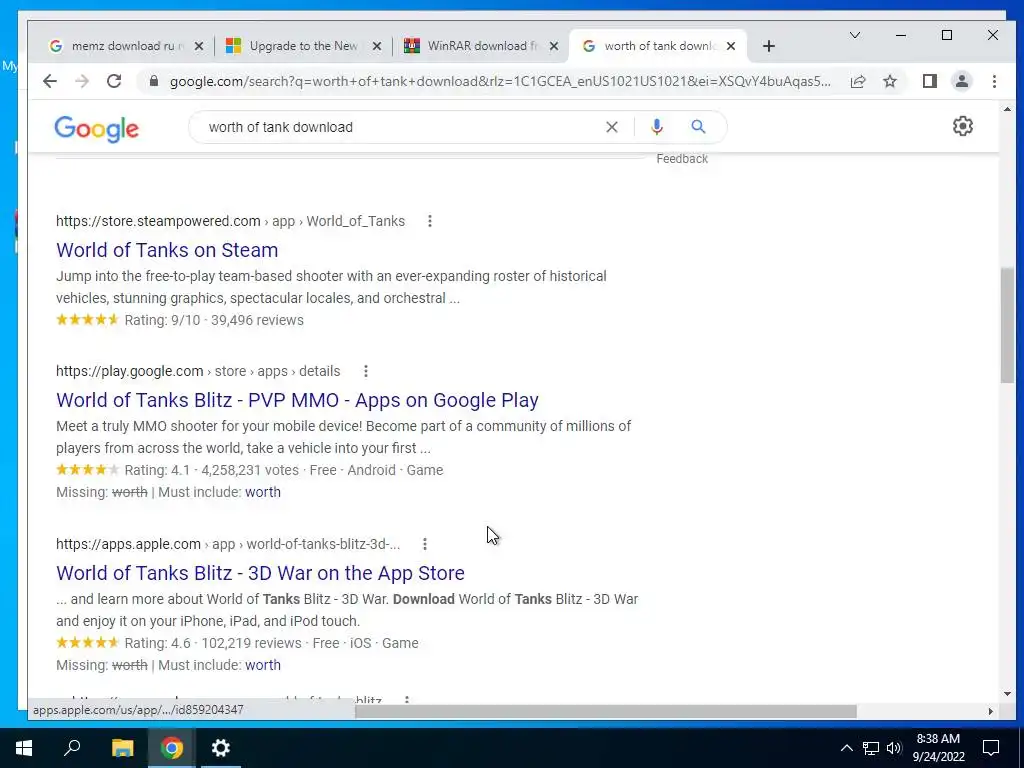Screen dimensions: 1024x768
Task: Close the Upgrade to the New tab
Action: click(377, 46)
